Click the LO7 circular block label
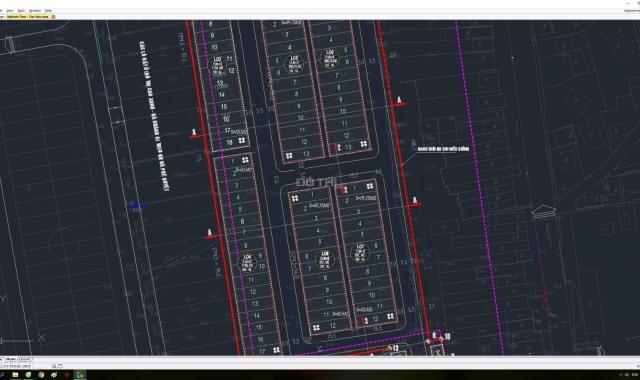Image resolution: width=640 pixels, height=380 pixels. [x=360, y=252]
